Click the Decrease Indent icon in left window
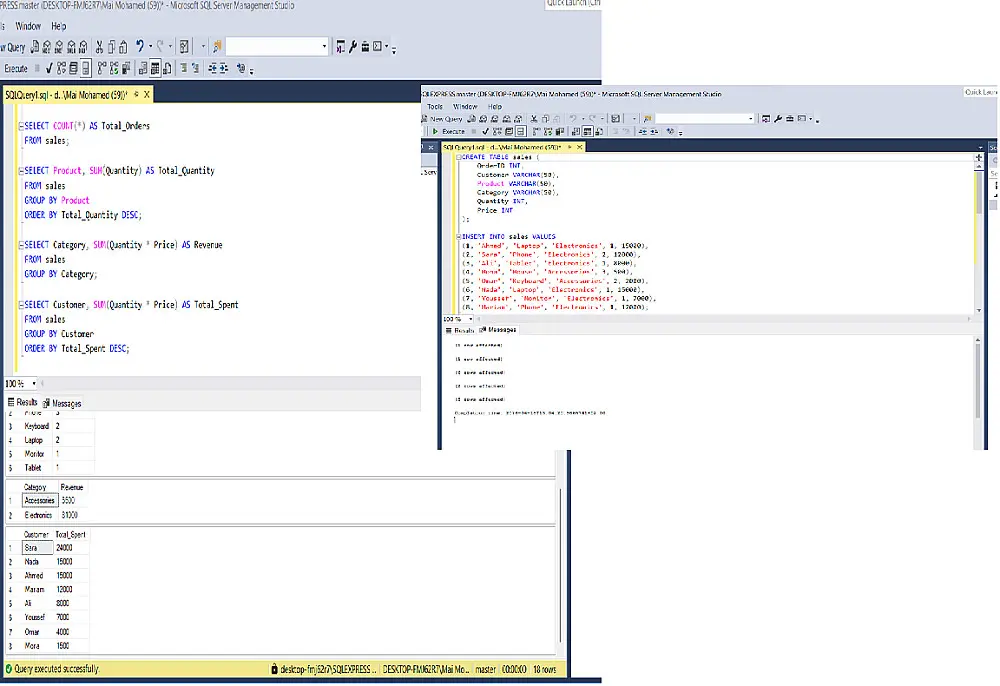The width and height of the screenshot is (1000, 686). [212, 68]
